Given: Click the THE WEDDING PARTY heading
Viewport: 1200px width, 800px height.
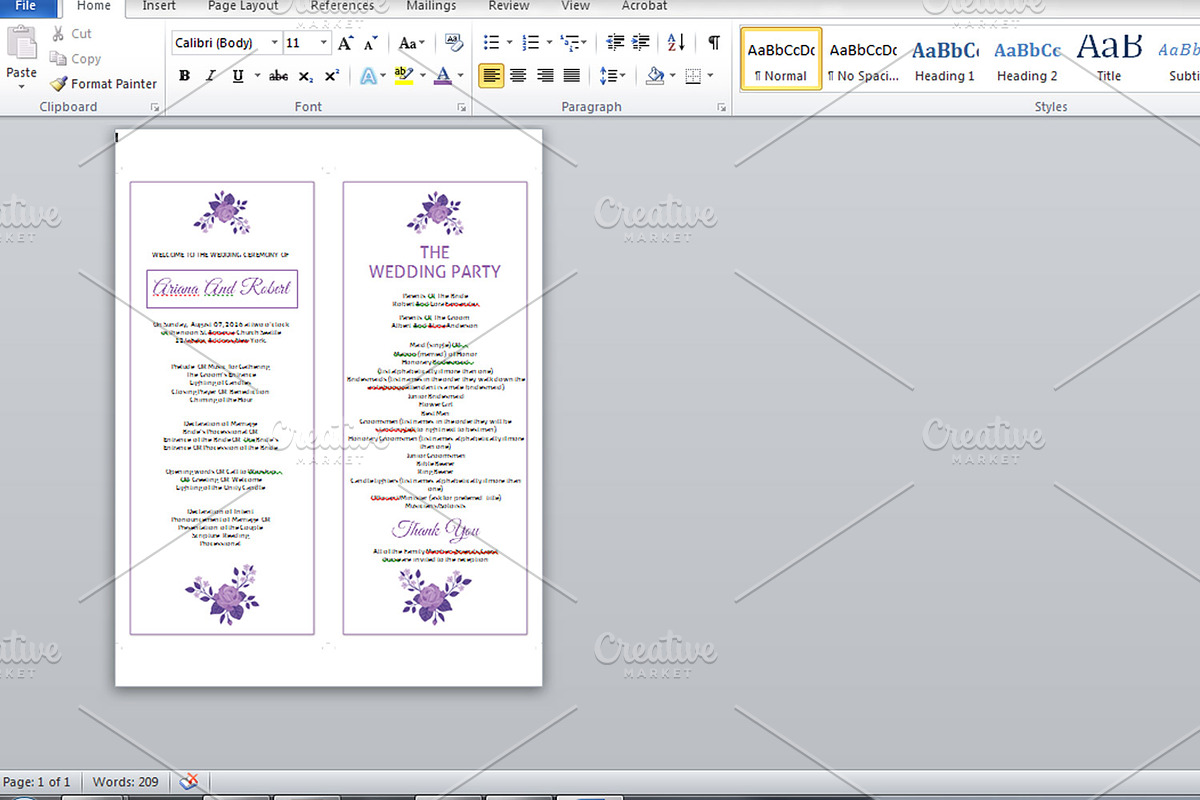Looking at the screenshot, I should point(435,262).
